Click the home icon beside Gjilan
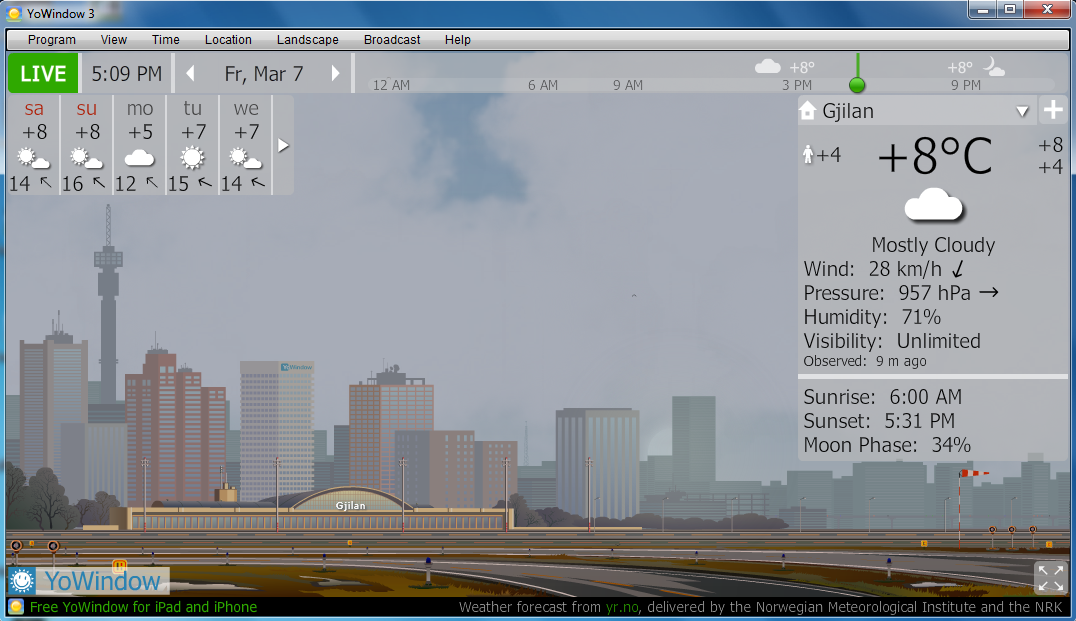Image resolution: width=1076 pixels, height=621 pixels. click(x=808, y=111)
